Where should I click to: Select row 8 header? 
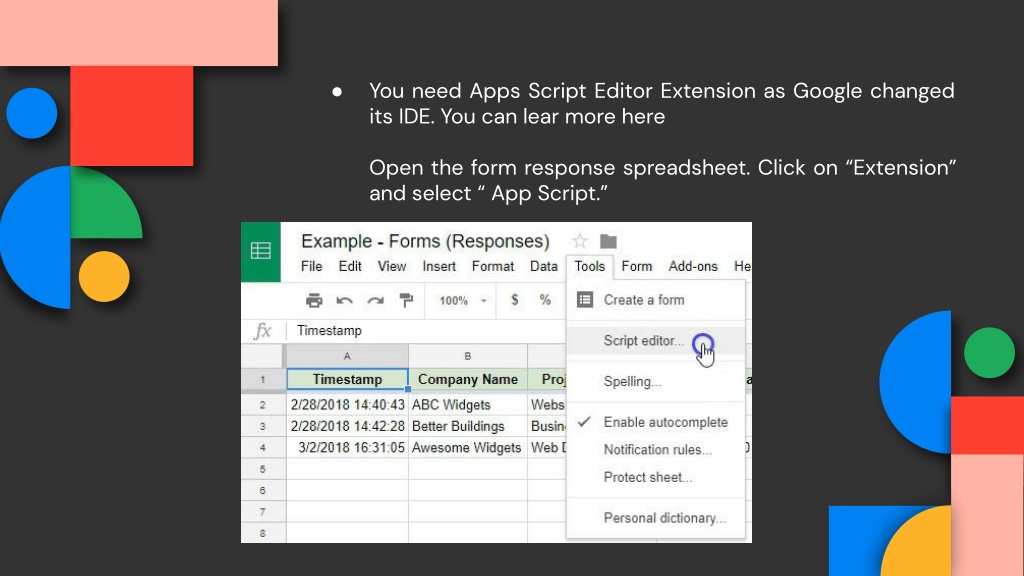click(263, 533)
